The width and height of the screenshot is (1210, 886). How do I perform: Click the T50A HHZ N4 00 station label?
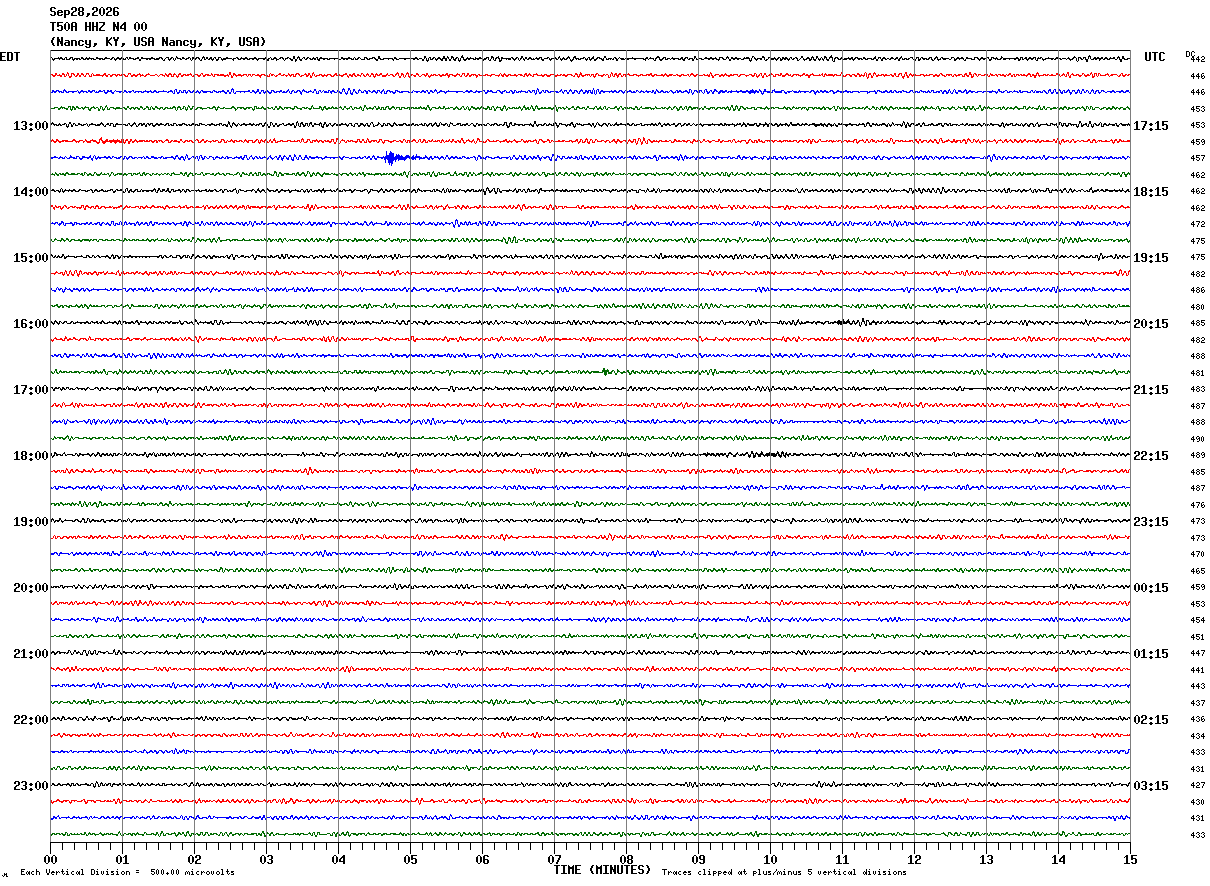point(98,27)
